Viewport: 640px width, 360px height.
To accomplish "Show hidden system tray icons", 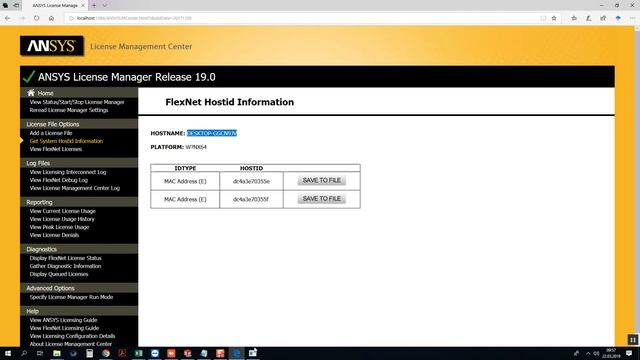I will [x=588, y=353].
